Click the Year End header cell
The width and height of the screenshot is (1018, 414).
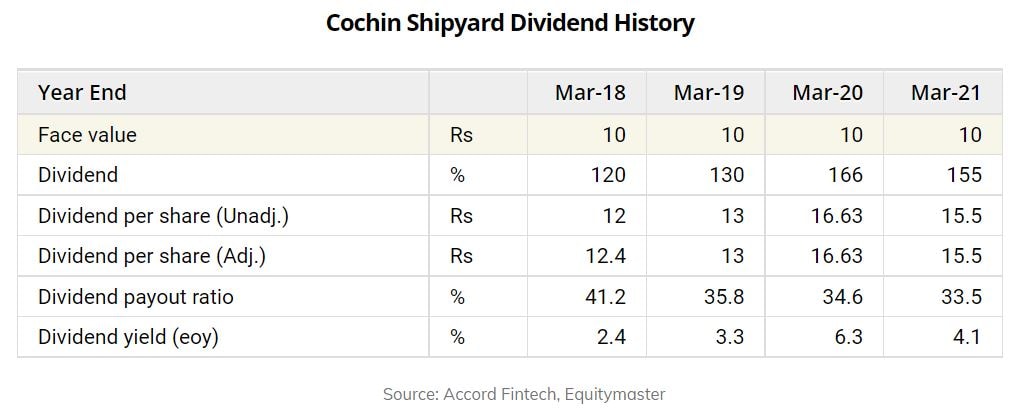82,94
